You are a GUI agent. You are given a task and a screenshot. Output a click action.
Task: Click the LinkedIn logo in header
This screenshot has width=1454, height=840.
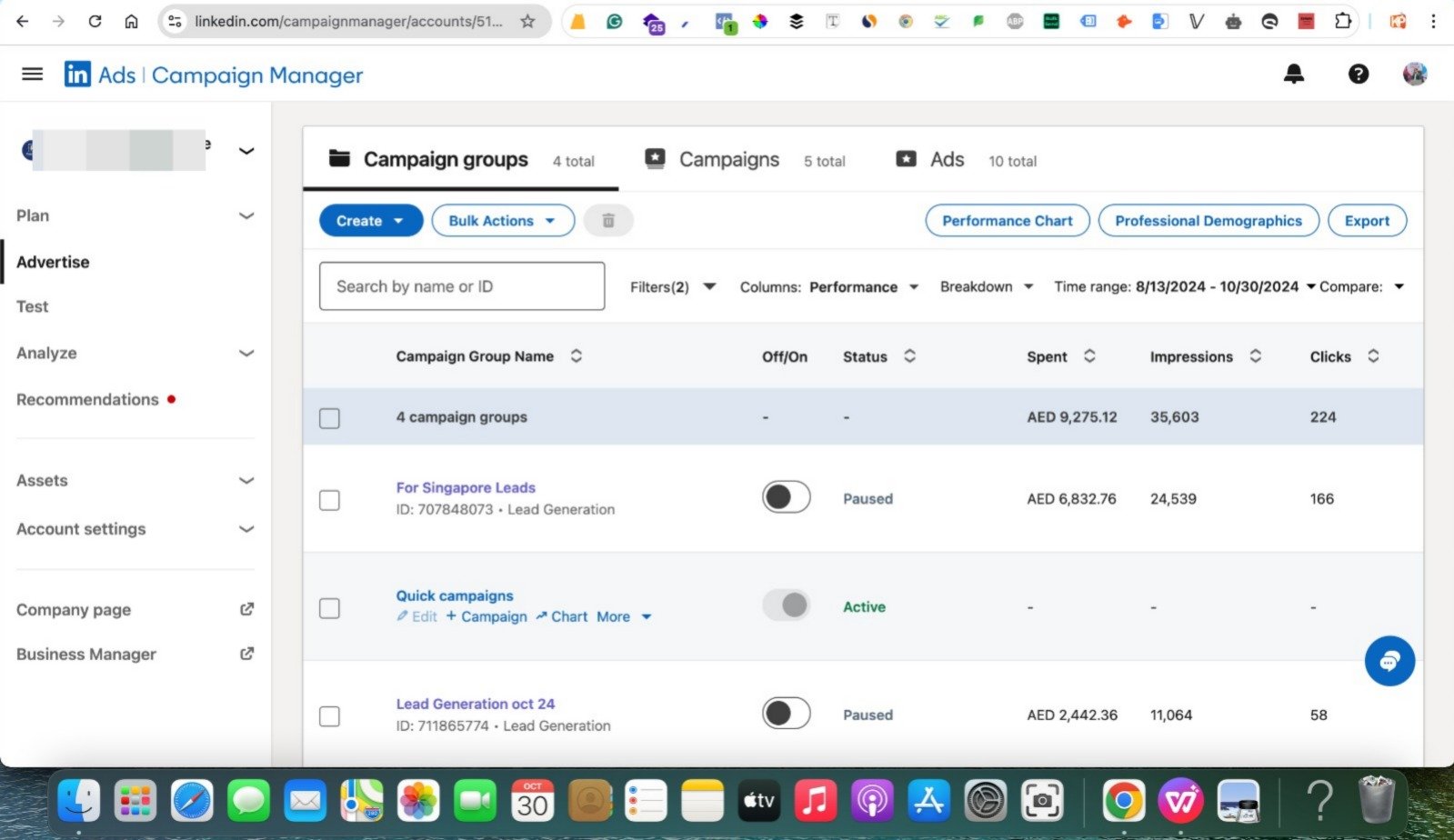(77, 75)
